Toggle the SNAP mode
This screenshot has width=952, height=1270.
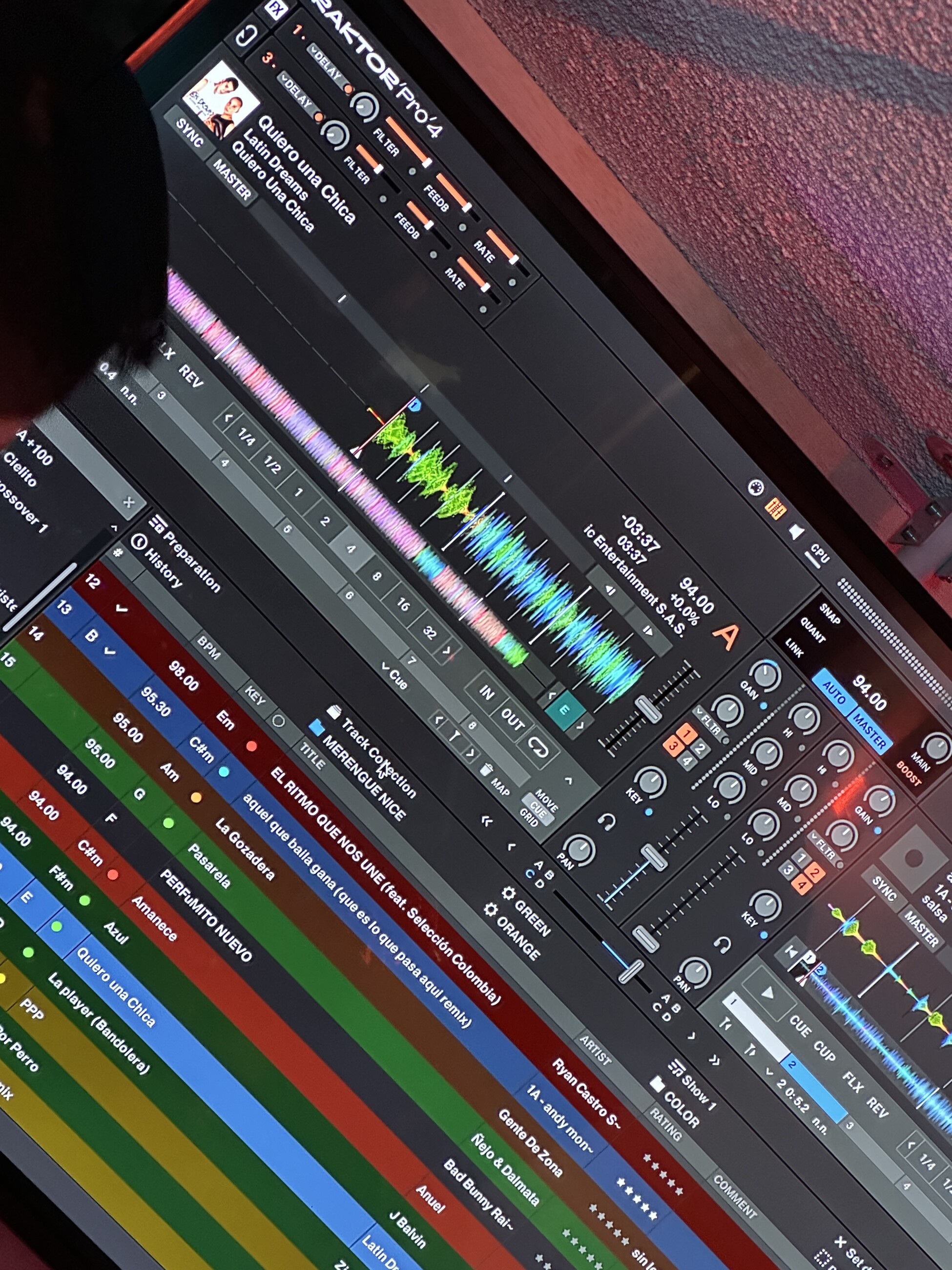[x=830, y=614]
